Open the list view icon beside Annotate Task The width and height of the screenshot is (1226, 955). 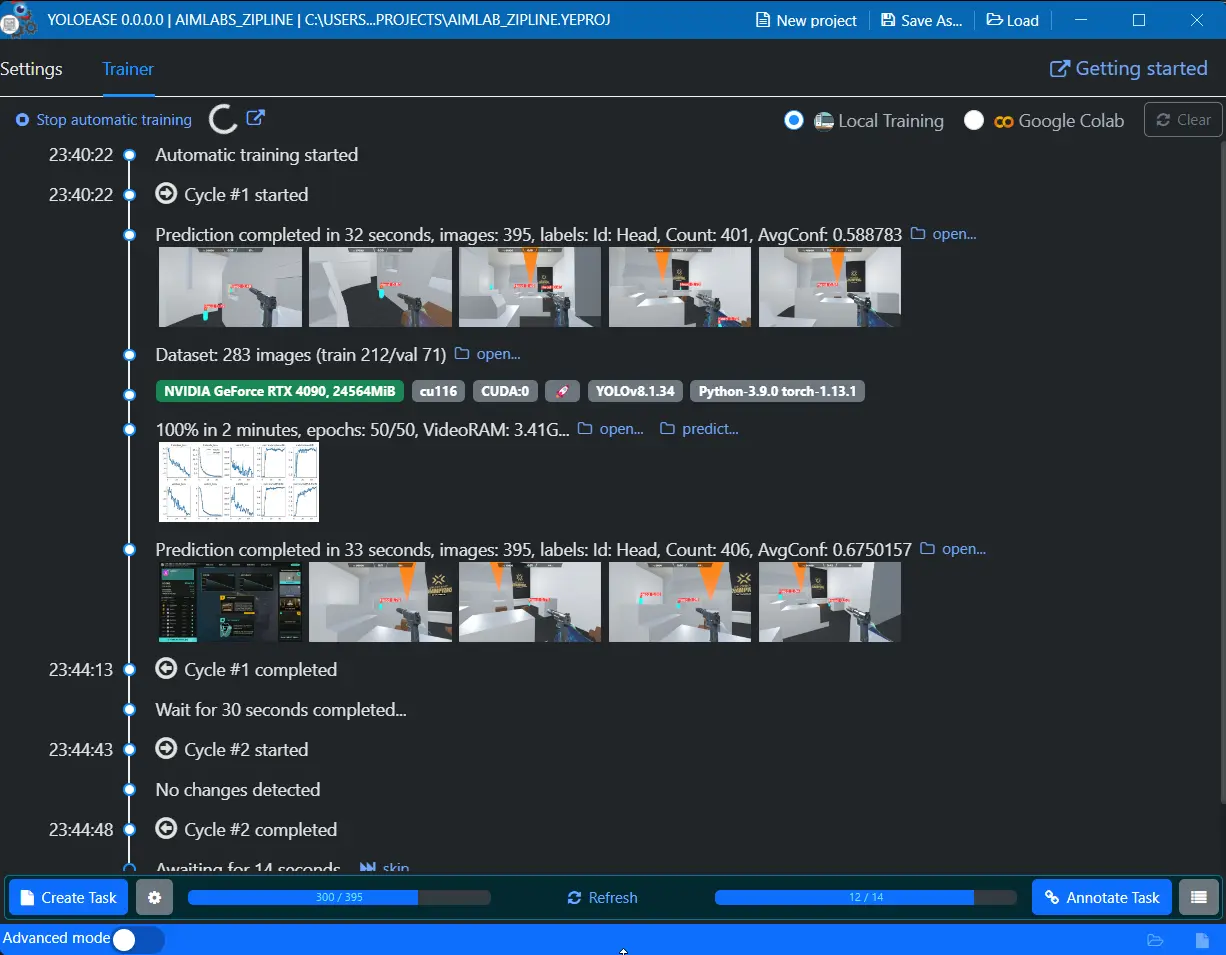point(1199,897)
